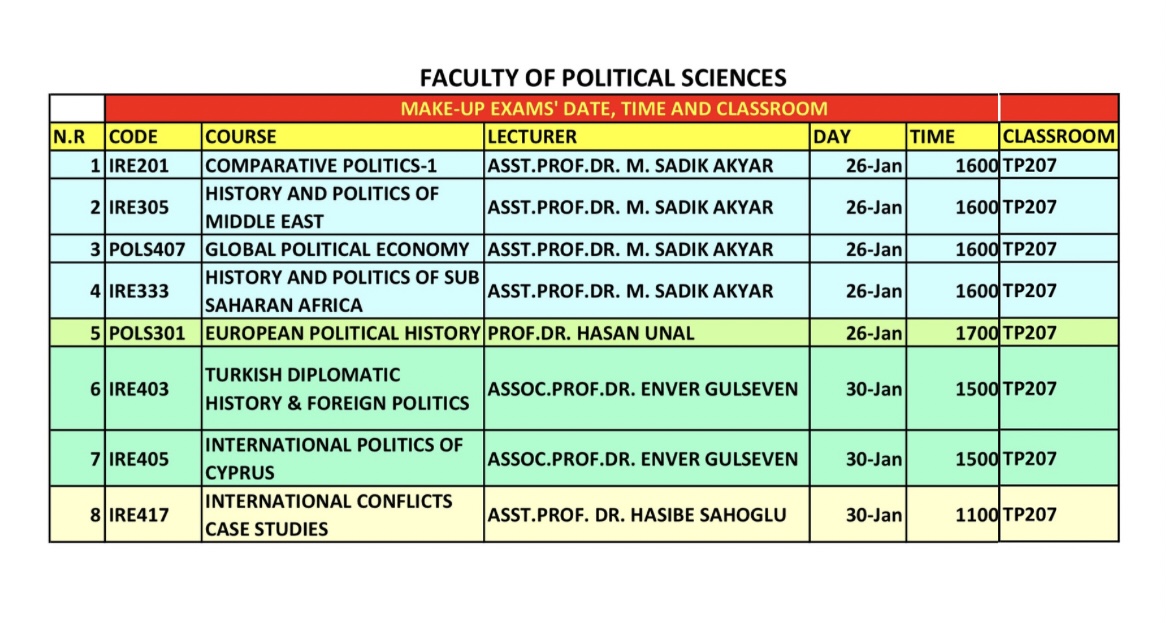The height and width of the screenshot is (623, 1167).
Task: Click GLOBAL POLITICAL ECONOMY course cell
Action: 343,249
